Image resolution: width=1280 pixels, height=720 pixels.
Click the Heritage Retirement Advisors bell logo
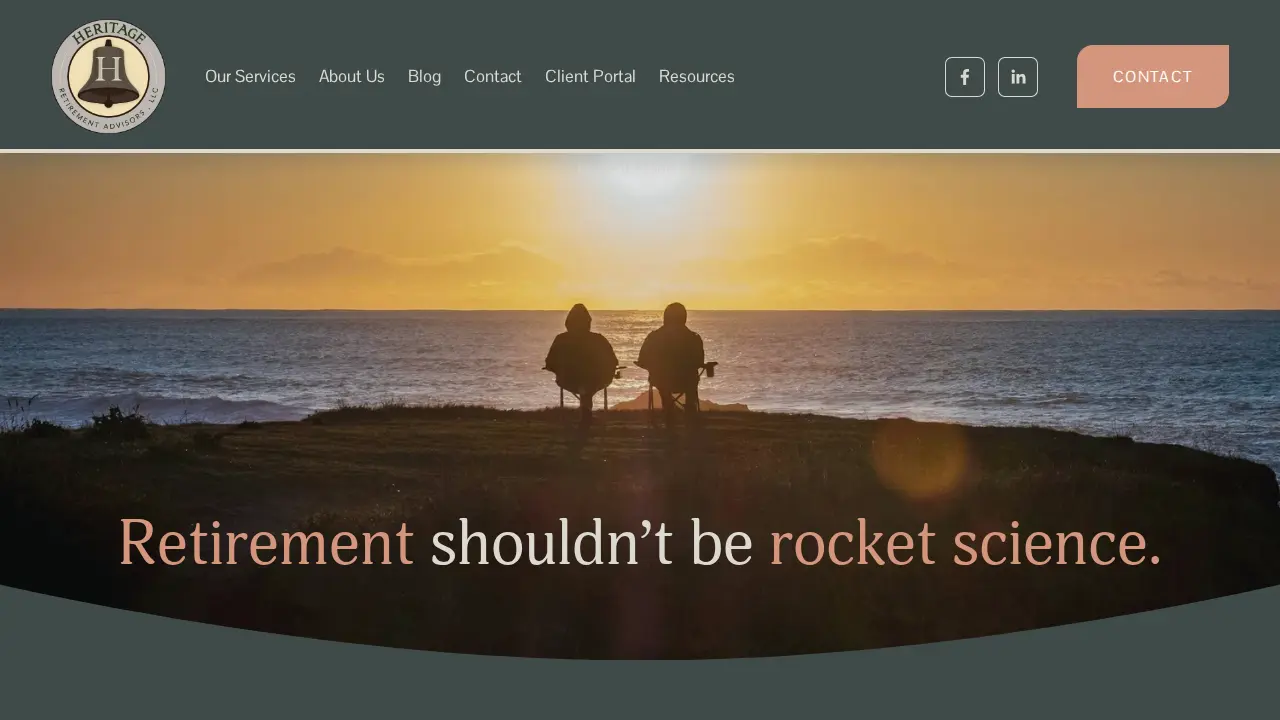click(108, 76)
